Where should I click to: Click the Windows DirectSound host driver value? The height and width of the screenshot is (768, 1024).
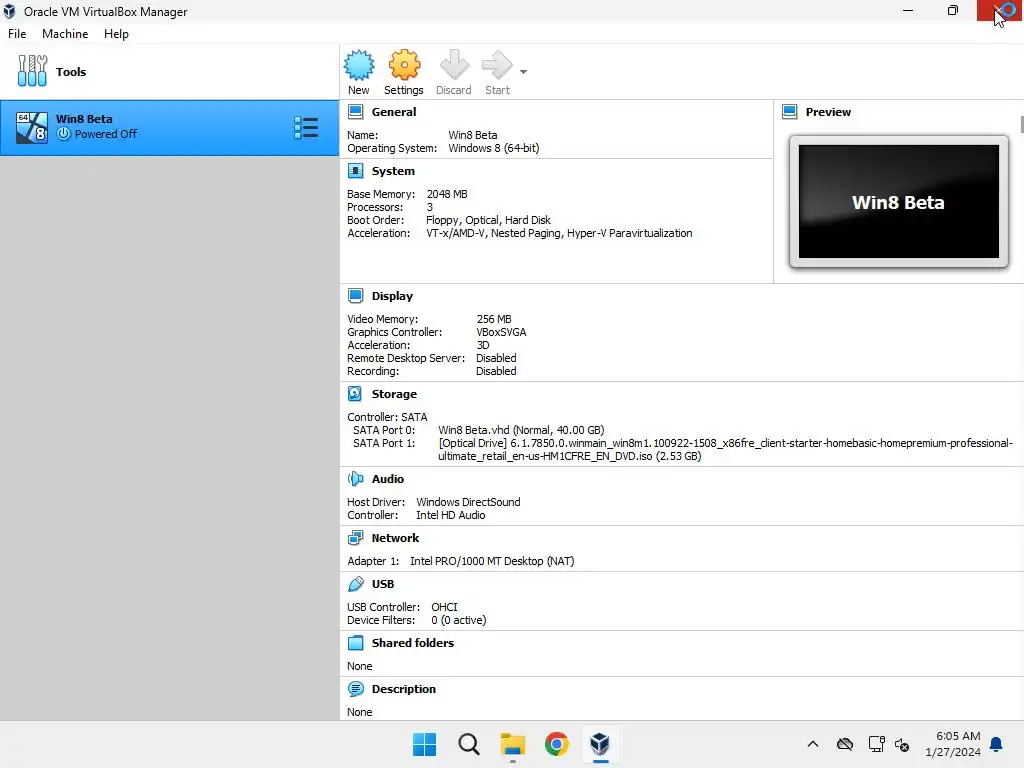(468, 502)
